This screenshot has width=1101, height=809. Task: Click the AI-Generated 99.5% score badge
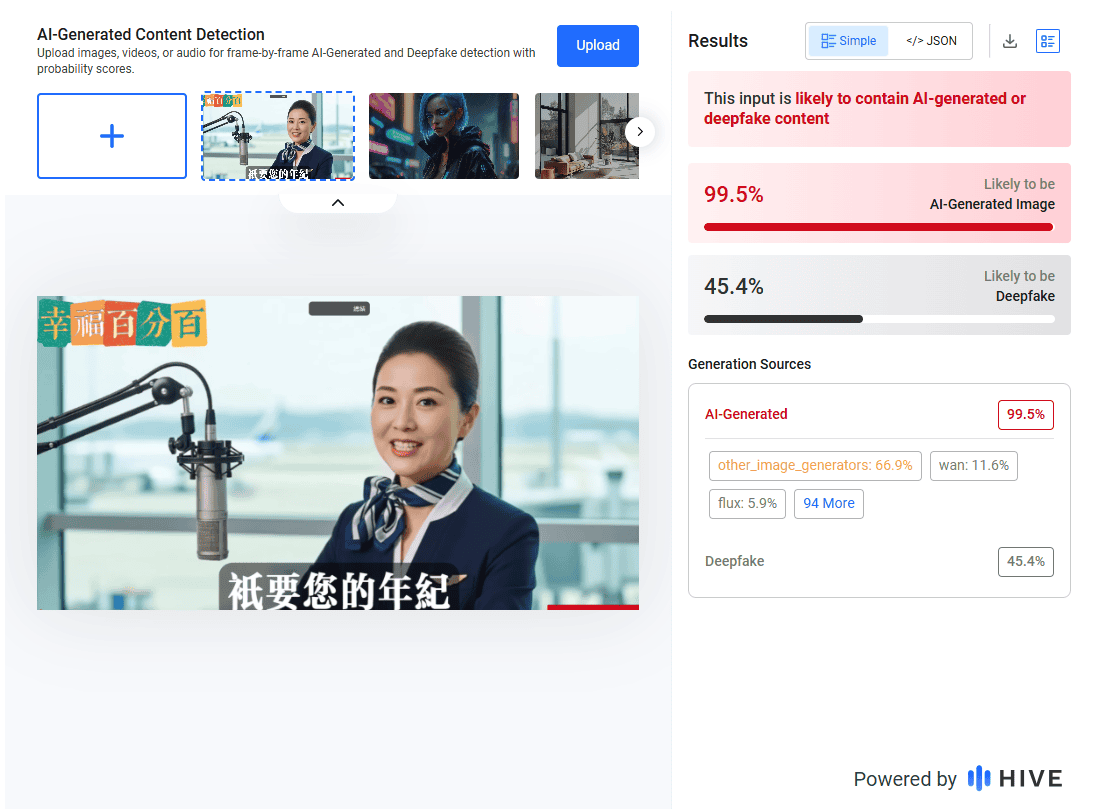1025,414
